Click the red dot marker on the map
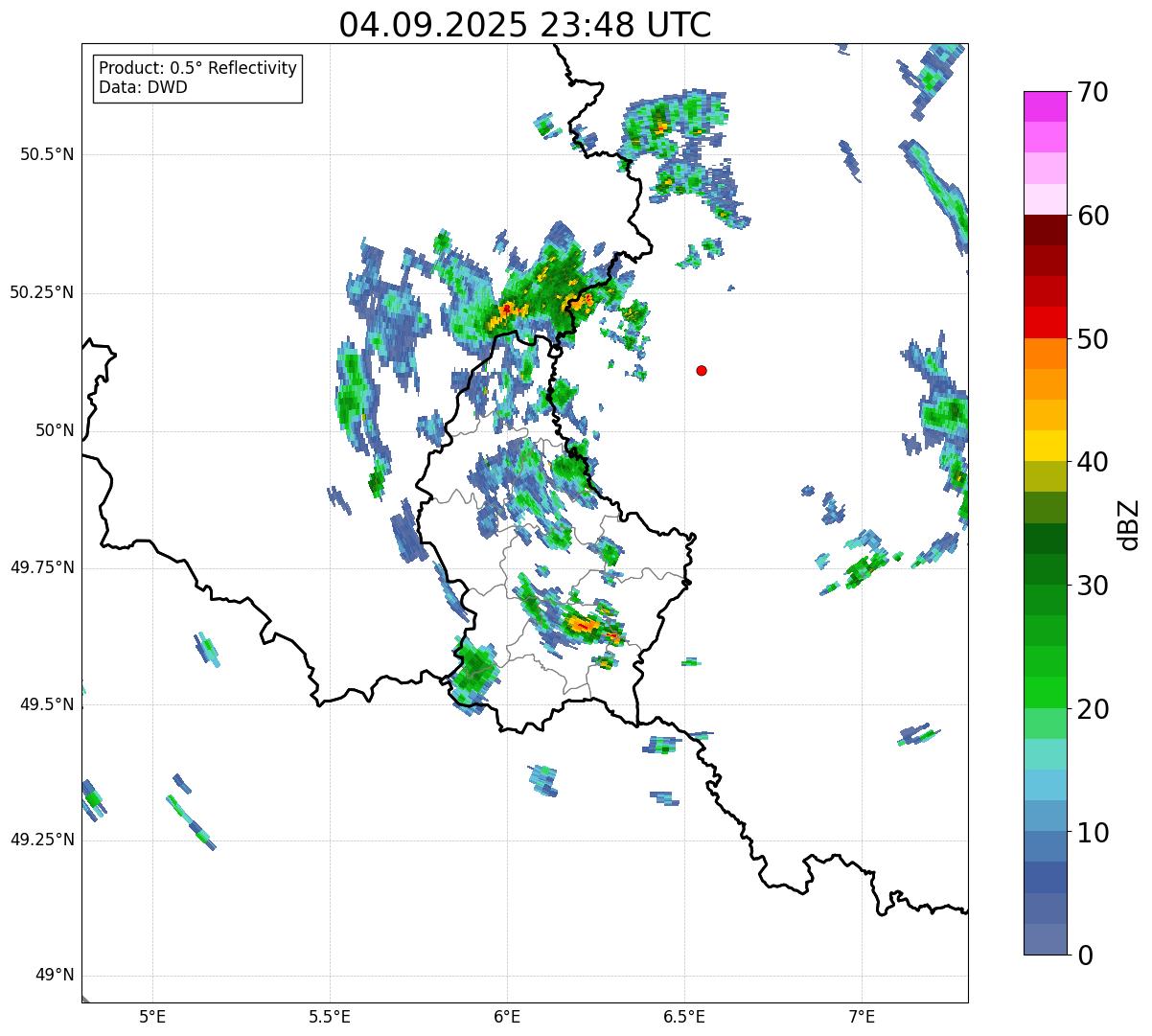 [x=702, y=371]
